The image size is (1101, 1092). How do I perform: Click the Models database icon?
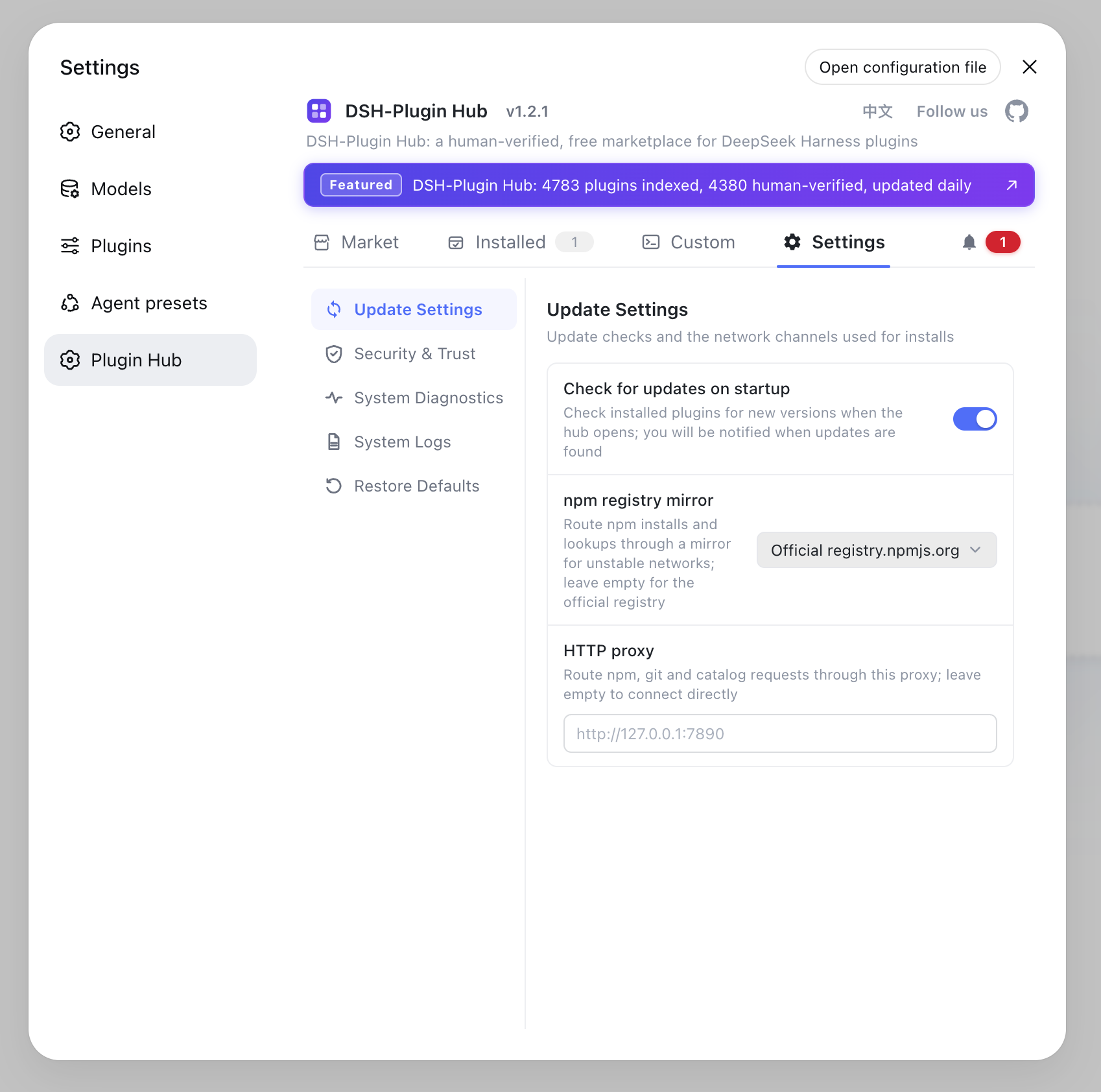[x=70, y=189]
